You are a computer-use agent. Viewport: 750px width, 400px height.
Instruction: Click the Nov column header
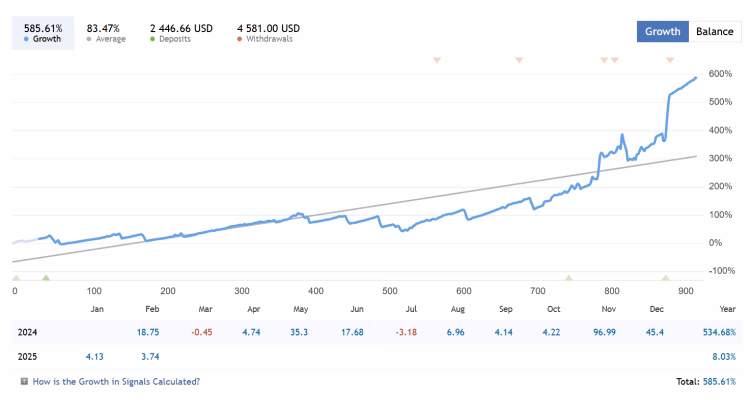click(608, 309)
